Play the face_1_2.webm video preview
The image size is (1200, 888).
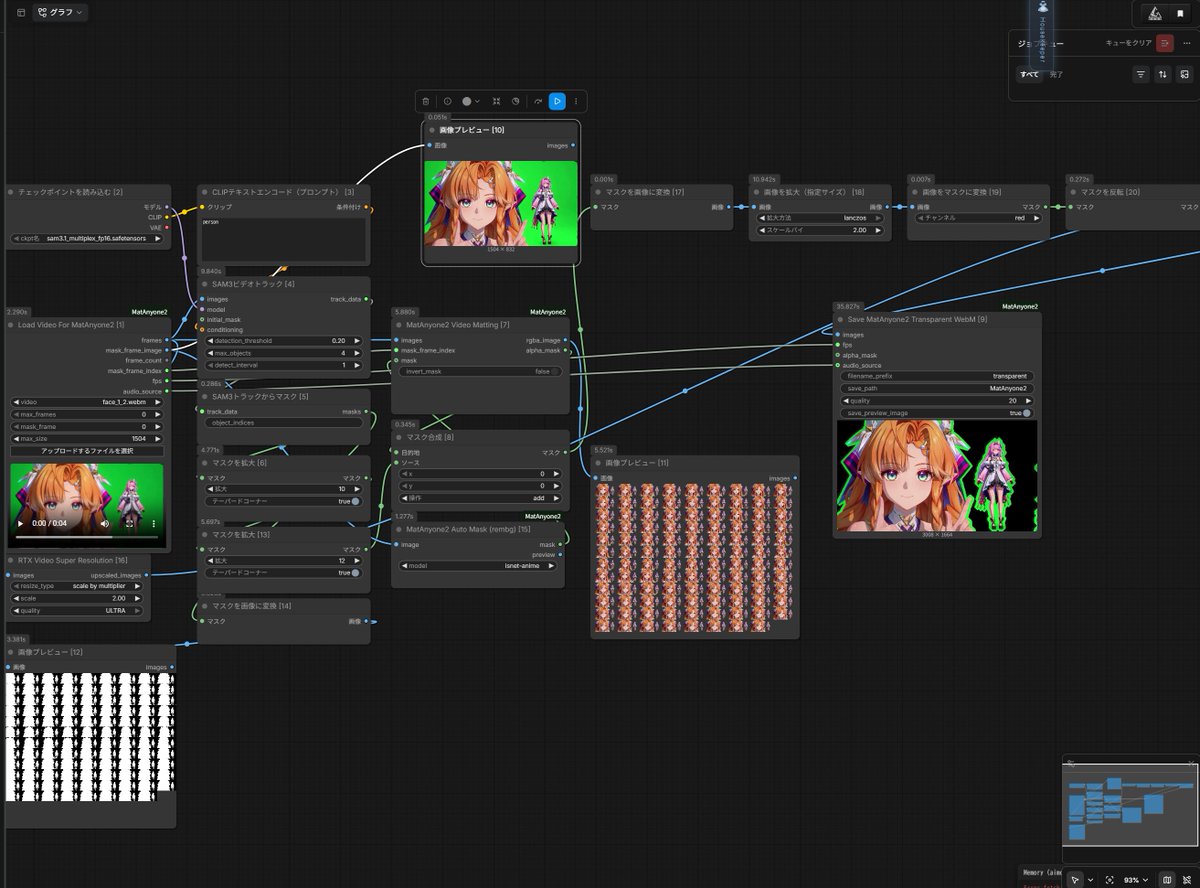click(x=21, y=523)
